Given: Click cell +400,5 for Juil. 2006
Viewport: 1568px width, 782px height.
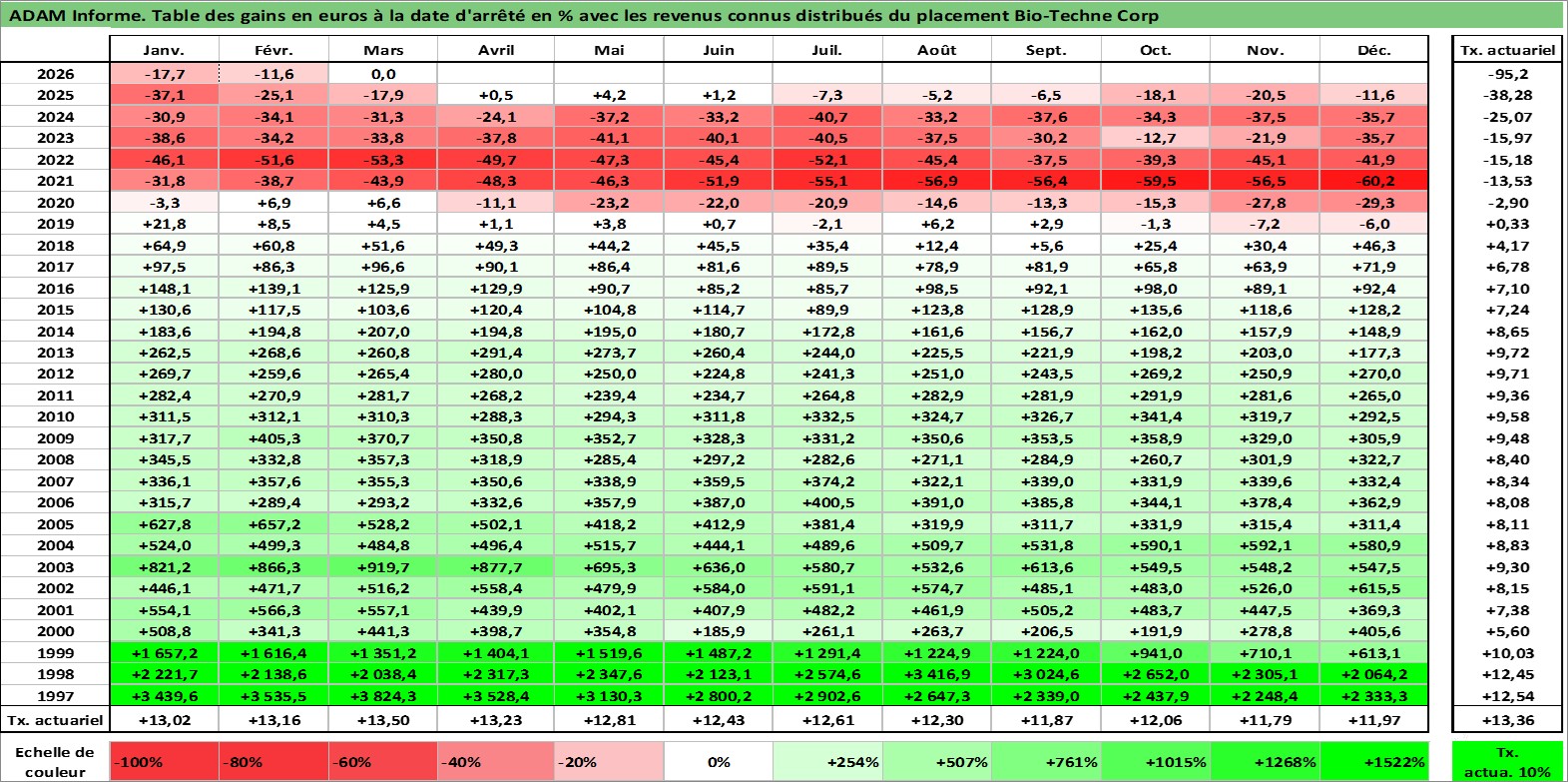Looking at the screenshot, I should 827,502.
